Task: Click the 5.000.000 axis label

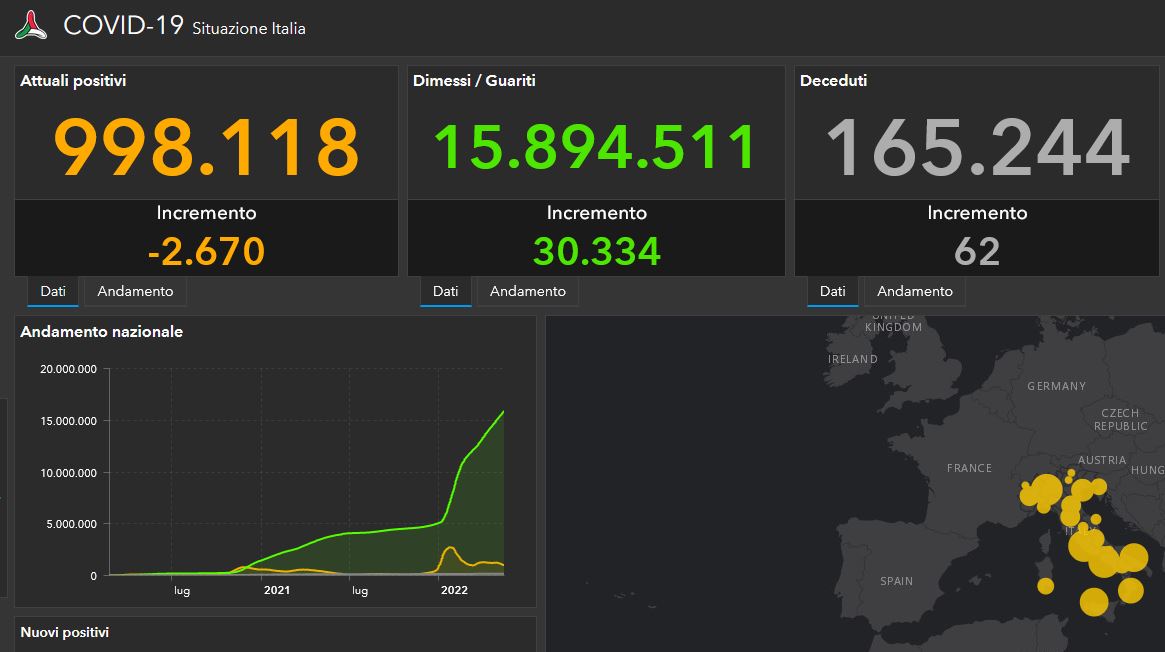Action: click(x=72, y=524)
